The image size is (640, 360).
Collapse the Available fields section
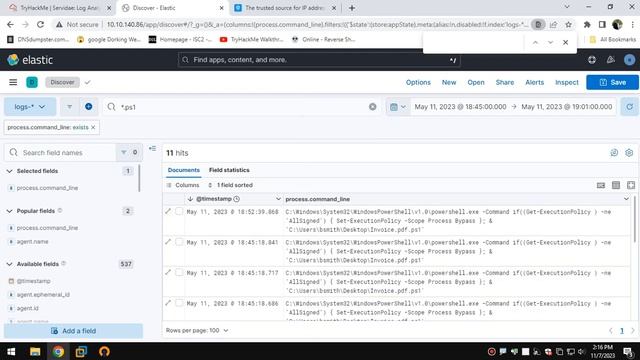[9, 264]
